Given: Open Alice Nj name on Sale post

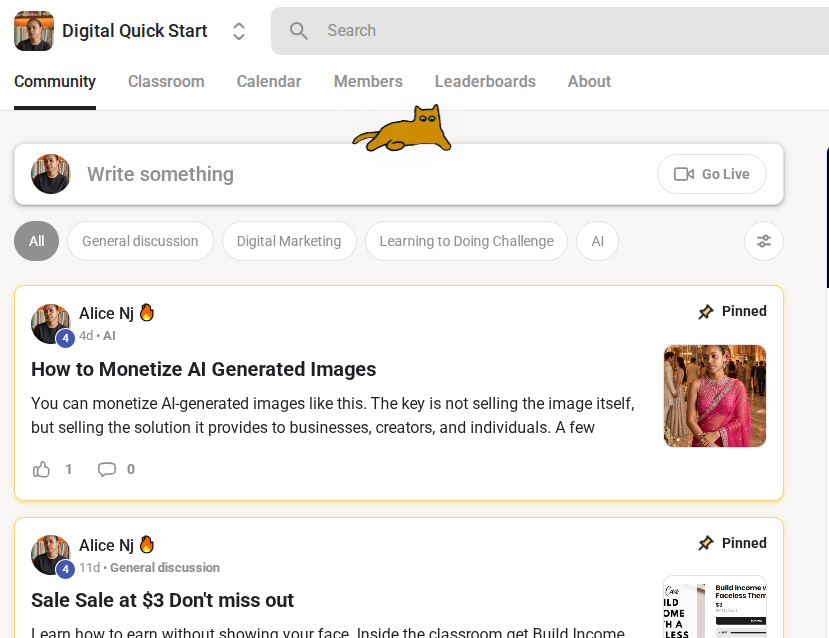Looking at the screenshot, I should point(106,545).
